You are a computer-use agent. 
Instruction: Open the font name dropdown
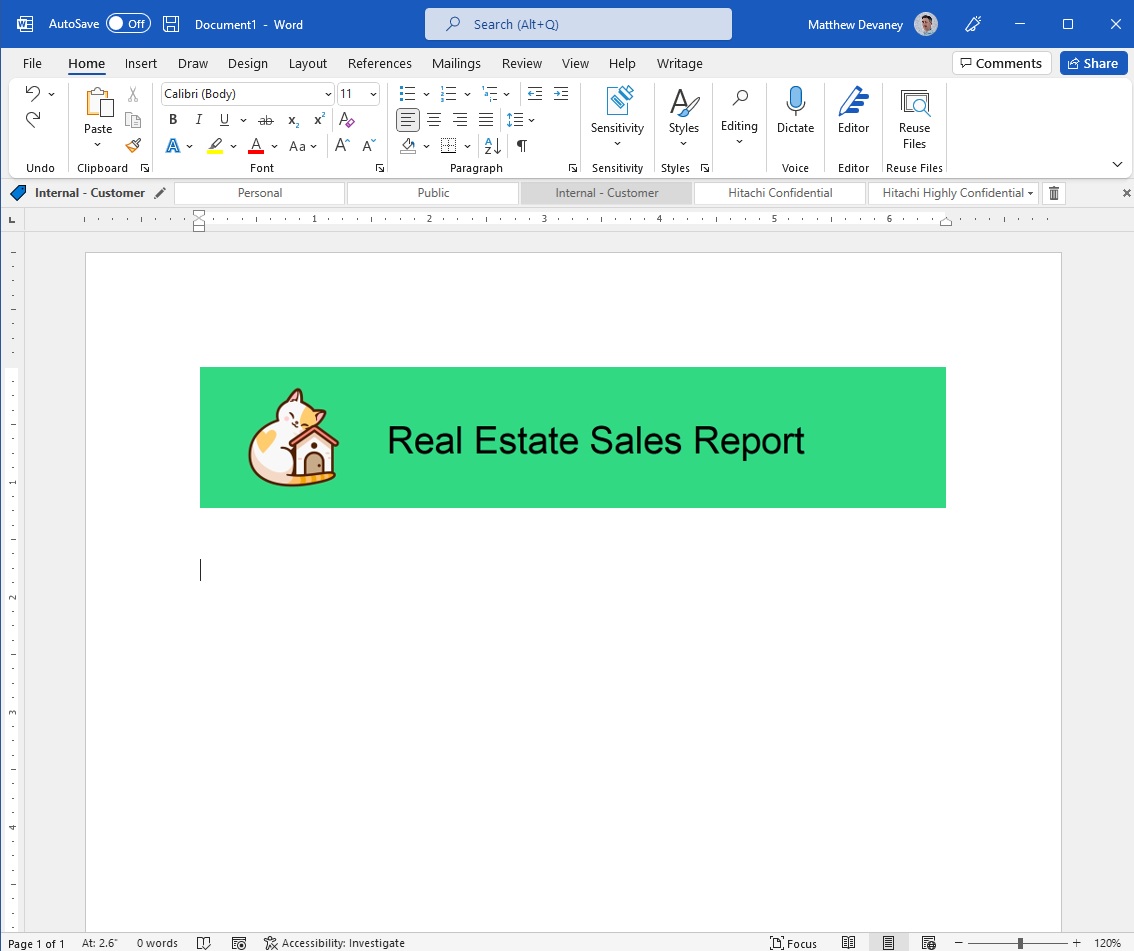(329, 93)
